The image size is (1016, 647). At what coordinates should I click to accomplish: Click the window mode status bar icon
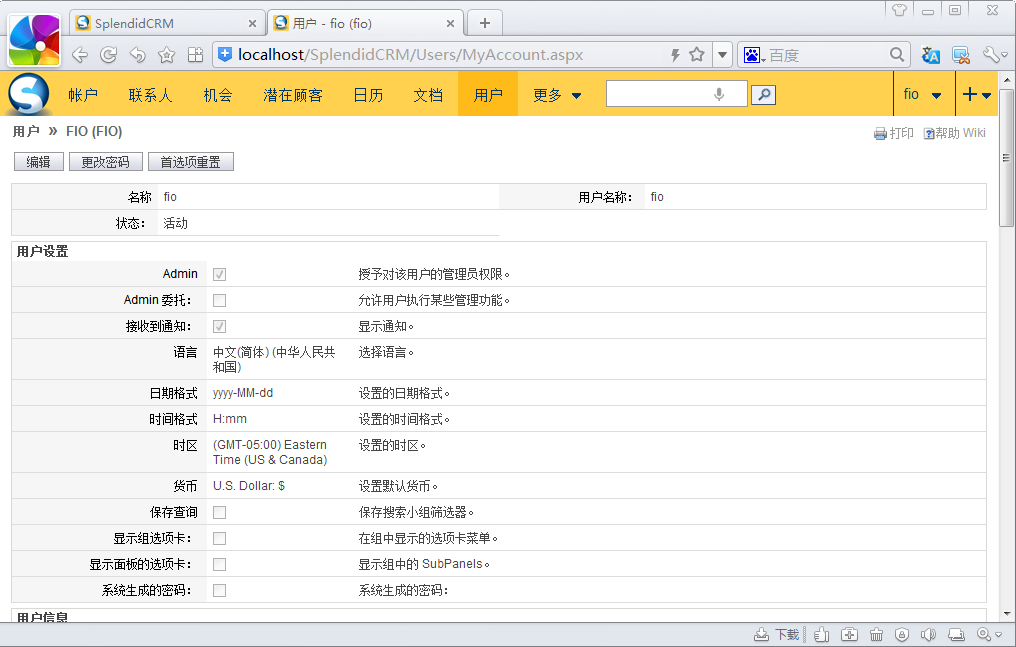click(956, 635)
